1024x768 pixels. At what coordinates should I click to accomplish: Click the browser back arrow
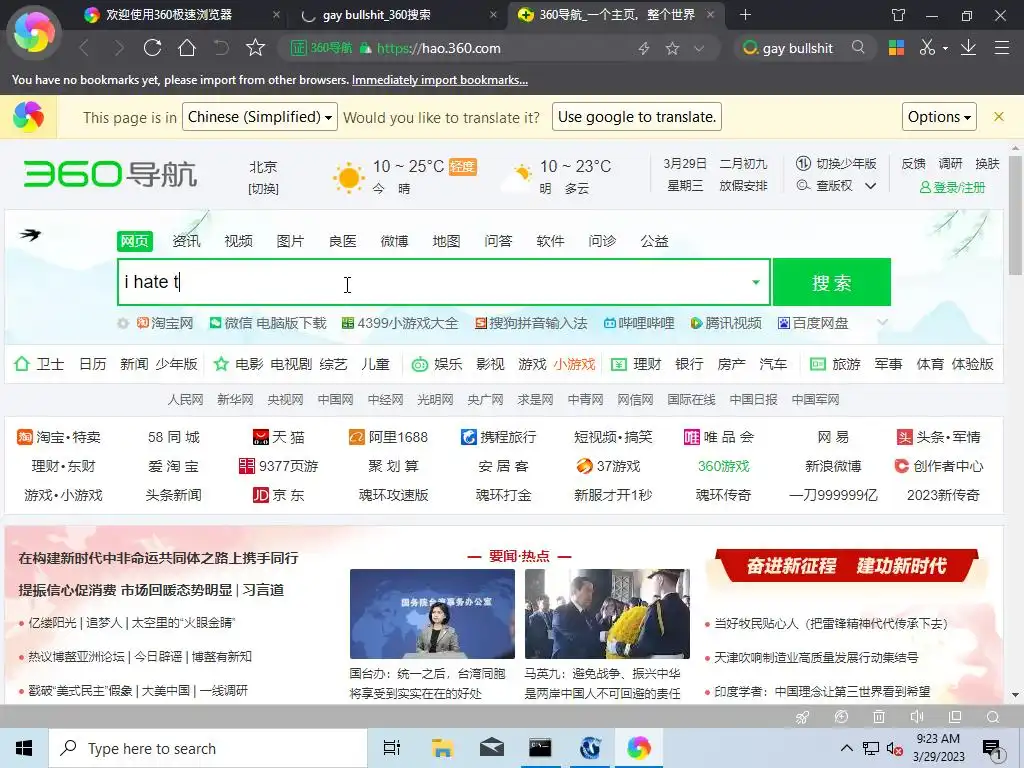click(84, 48)
